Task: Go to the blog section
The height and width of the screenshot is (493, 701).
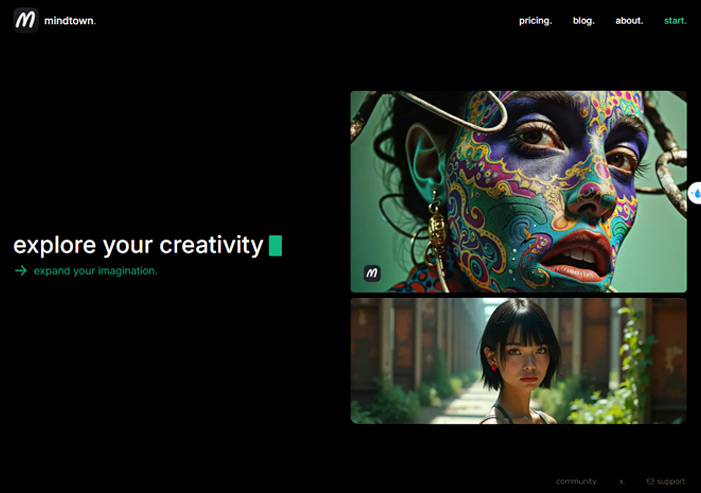Action: pos(583,21)
